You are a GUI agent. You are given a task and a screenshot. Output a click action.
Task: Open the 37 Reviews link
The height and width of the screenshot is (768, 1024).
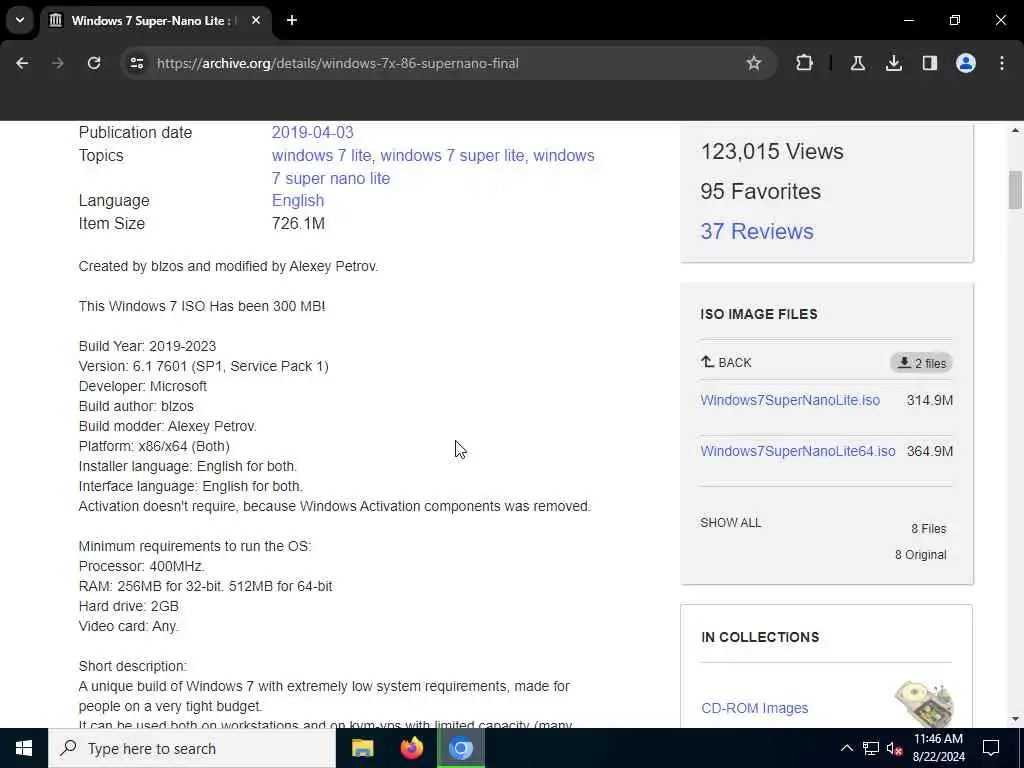coord(757,231)
